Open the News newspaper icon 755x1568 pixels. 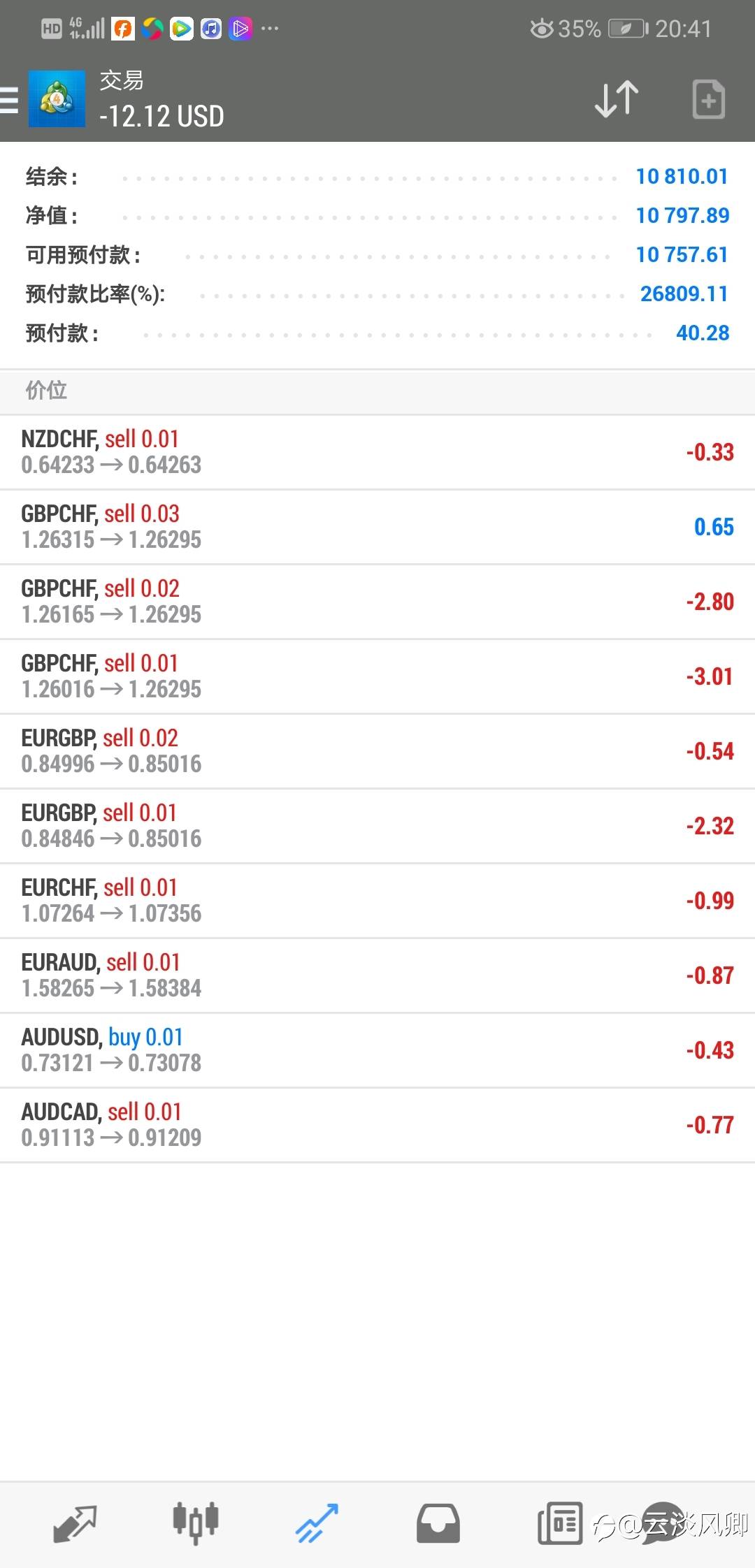559,1523
